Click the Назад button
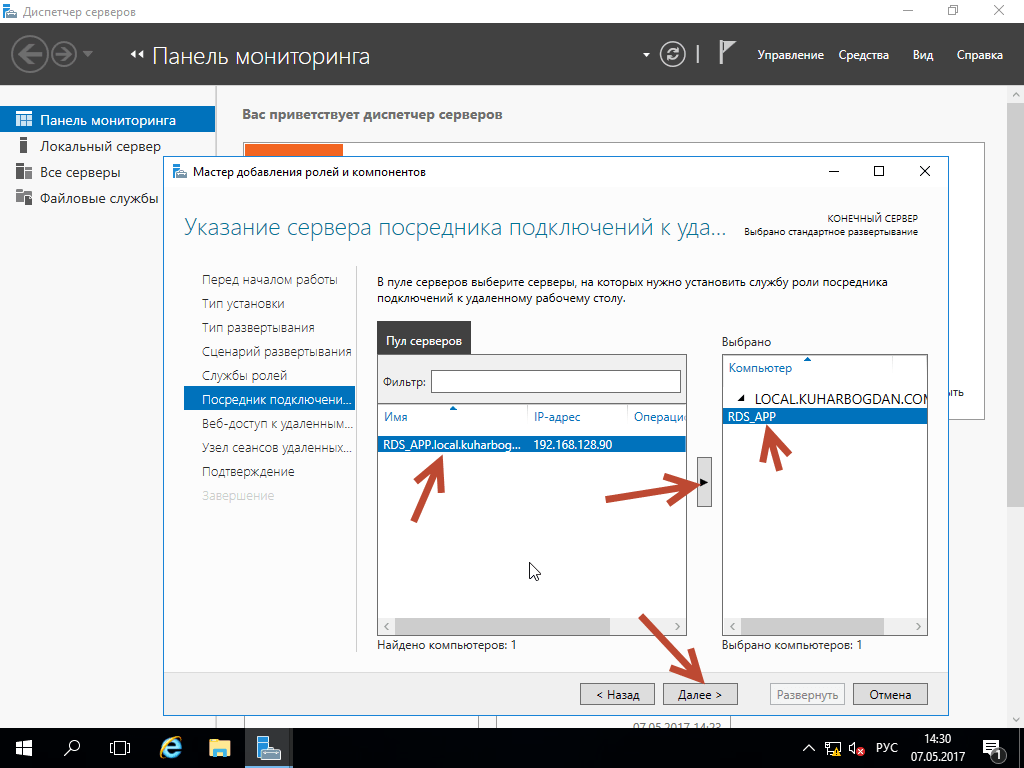 [617, 694]
